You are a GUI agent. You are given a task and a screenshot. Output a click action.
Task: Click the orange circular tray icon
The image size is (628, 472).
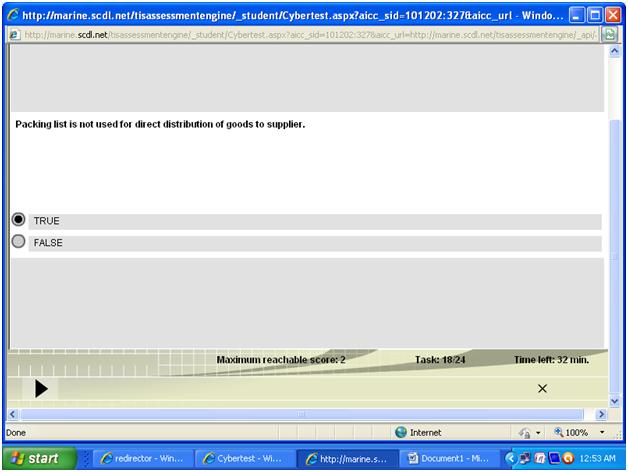pos(568,458)
